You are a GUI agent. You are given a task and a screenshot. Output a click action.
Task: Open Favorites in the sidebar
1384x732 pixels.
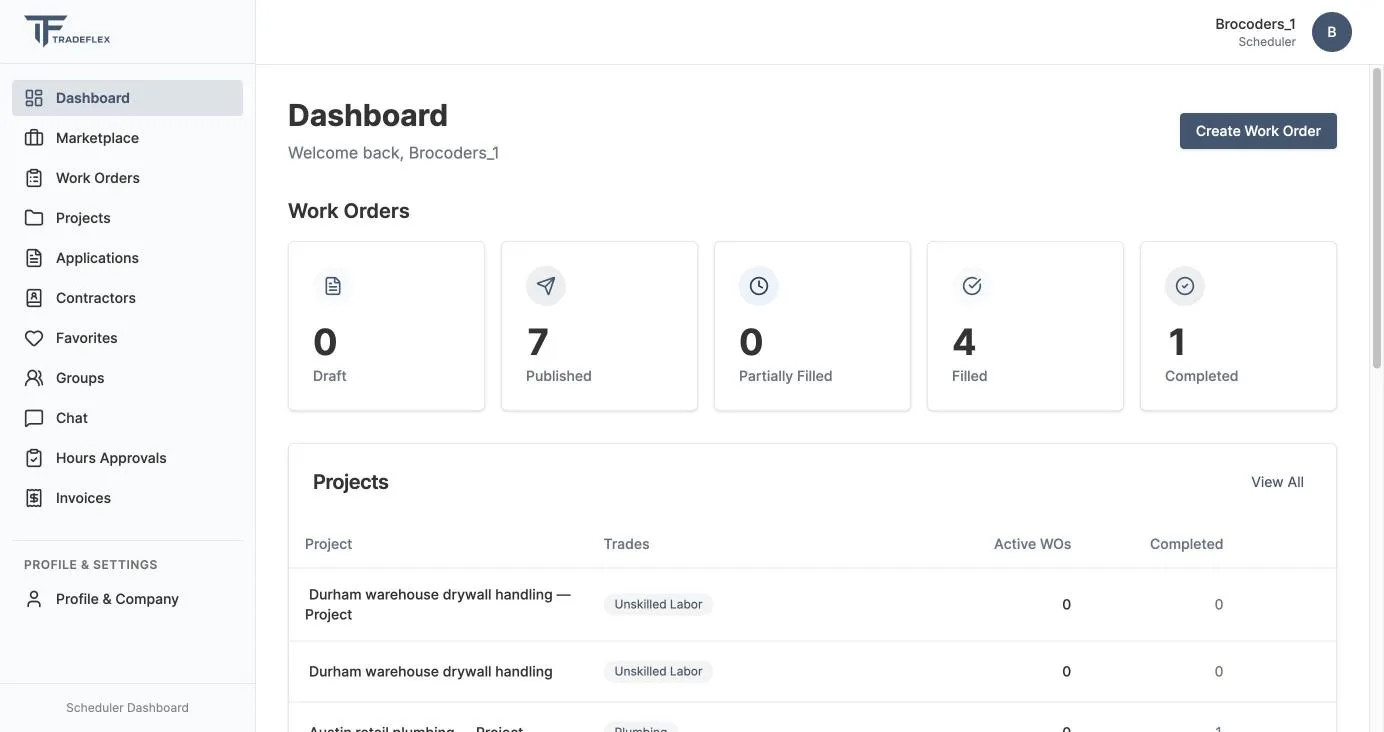127,338
